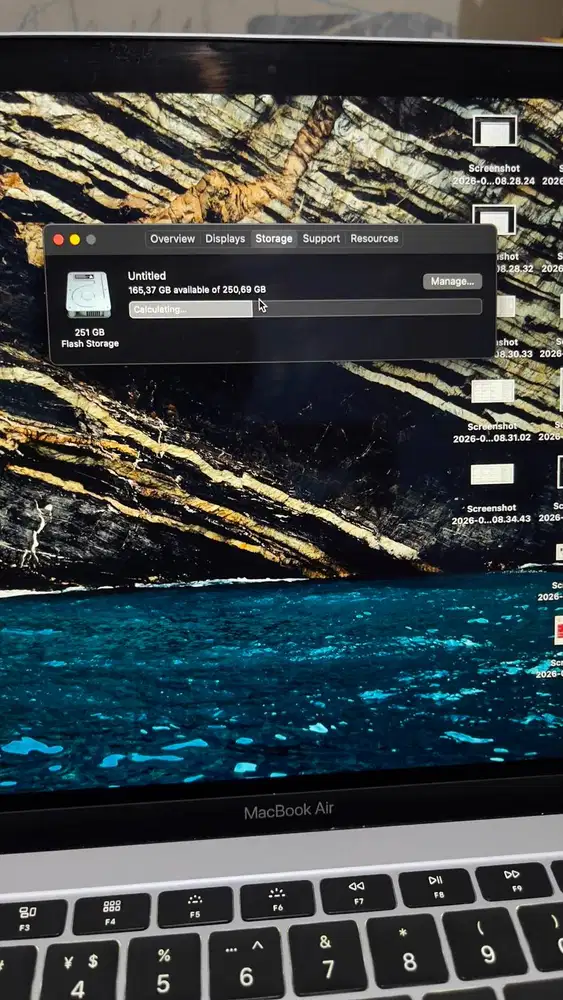Open the Resources tab
563x1000 pixels.
coord(374,239)
